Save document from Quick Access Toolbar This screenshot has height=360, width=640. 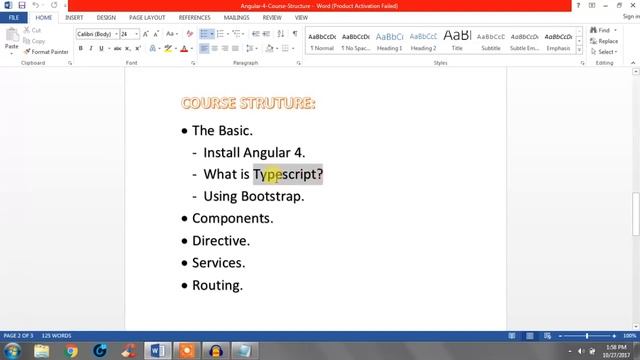pos(22,5)
